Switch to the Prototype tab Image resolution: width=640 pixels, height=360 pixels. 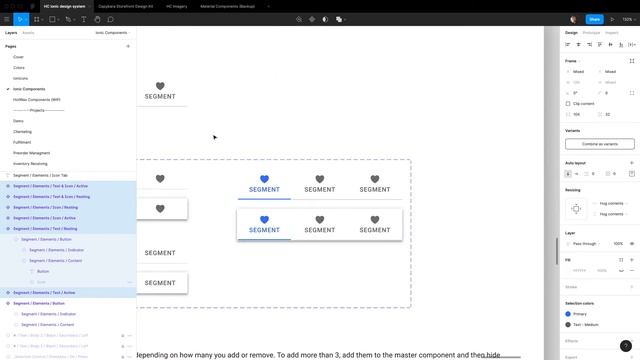[x=591, y=33]
